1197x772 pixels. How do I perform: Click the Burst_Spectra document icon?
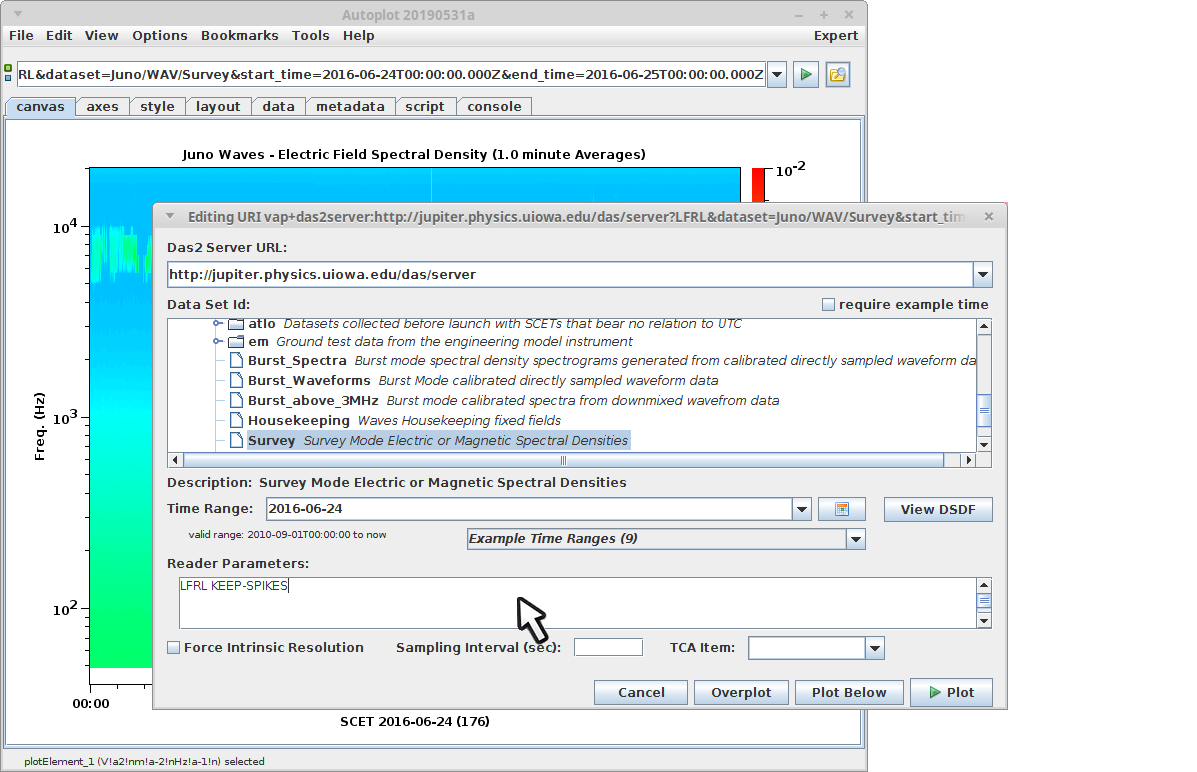tap(237, 360)
